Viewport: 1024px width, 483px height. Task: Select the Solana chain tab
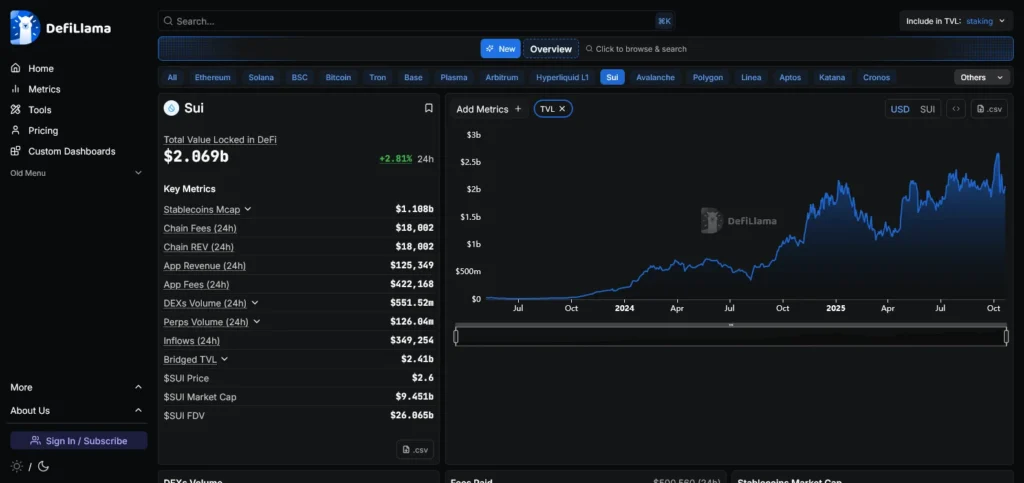pyautogui.click(x=261, y=77)
